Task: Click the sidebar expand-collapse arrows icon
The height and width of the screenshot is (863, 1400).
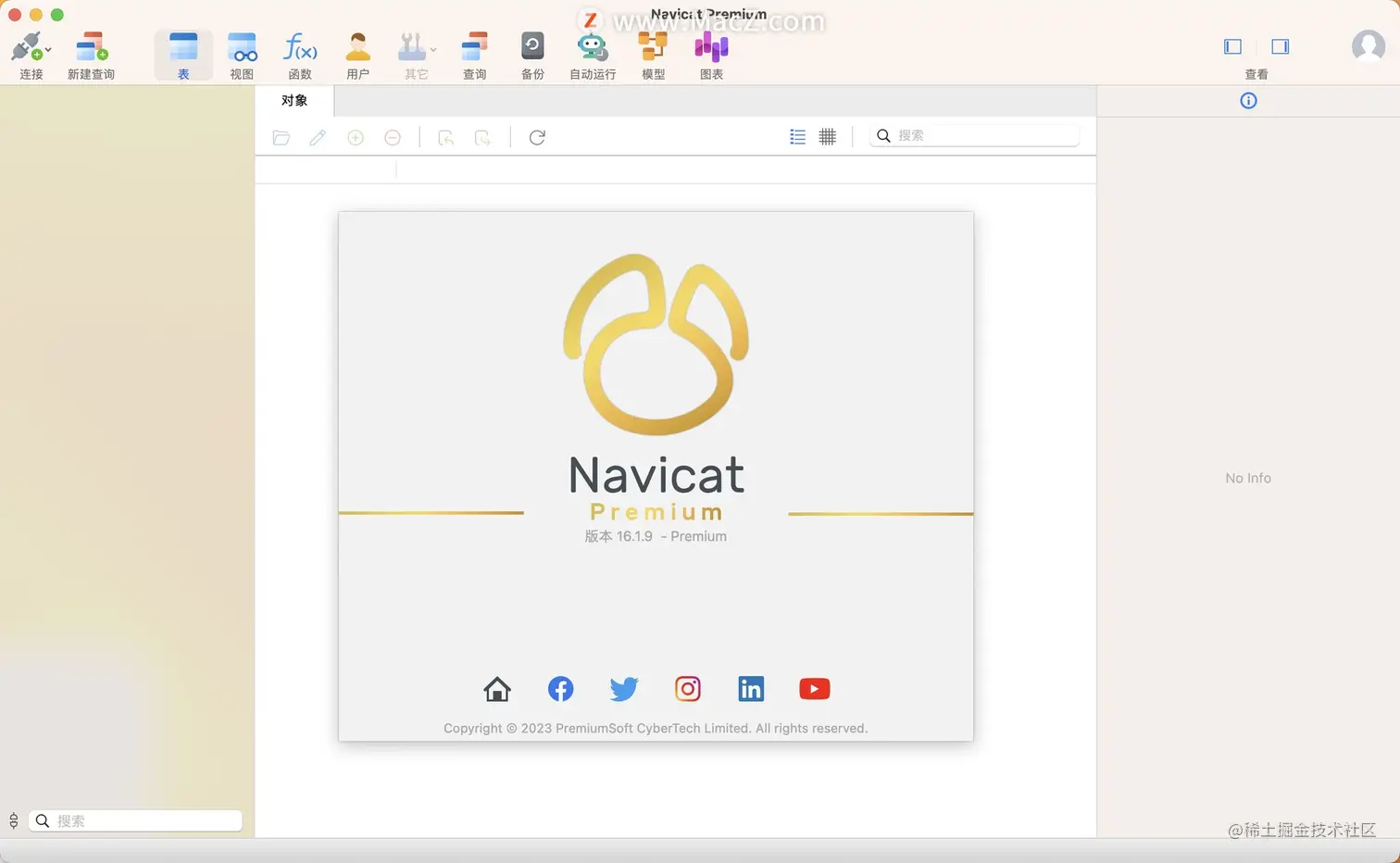Action: (x=14, y=820)
